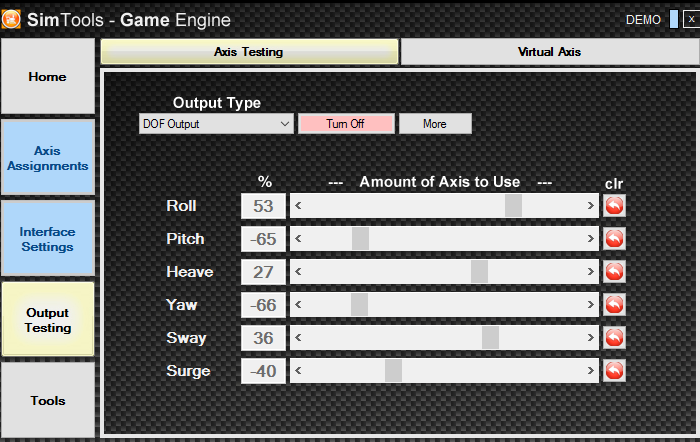Click the DEMO label in title bar
Screen dimensions: 700x442
pos(643,20)
